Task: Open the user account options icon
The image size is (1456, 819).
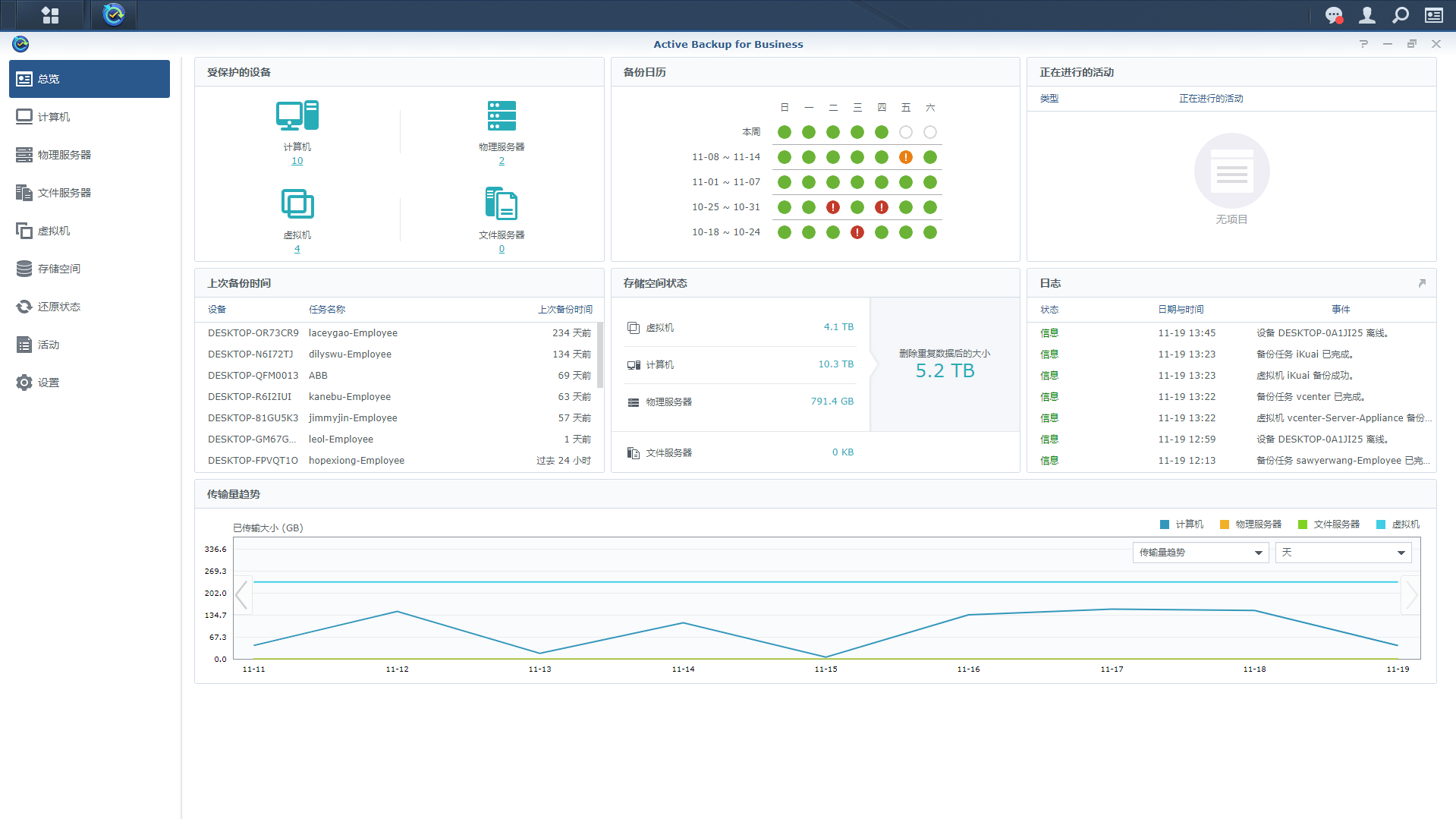Action: pos(1366,15)
